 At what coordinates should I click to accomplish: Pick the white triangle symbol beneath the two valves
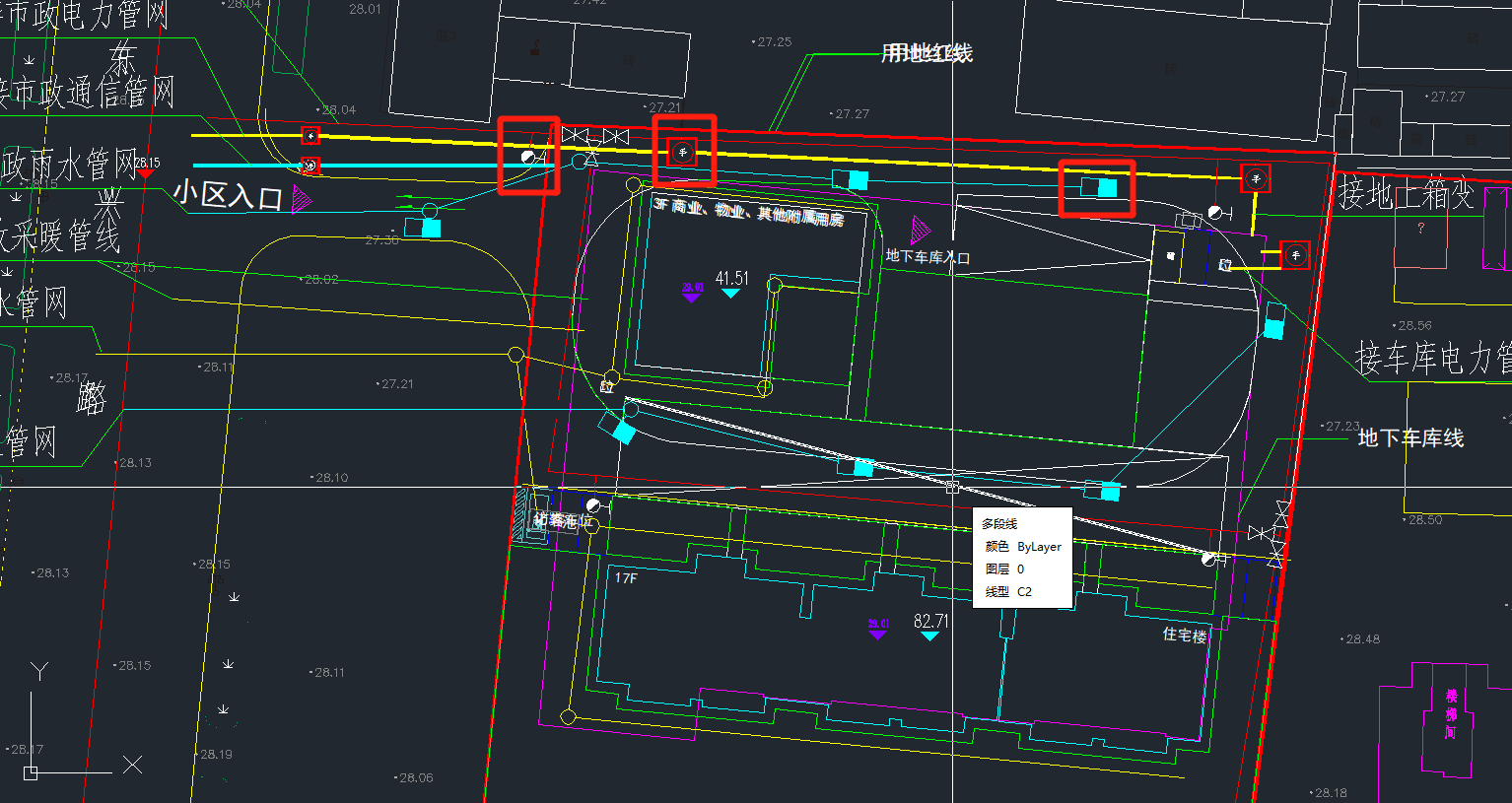[x=590, y=158]
